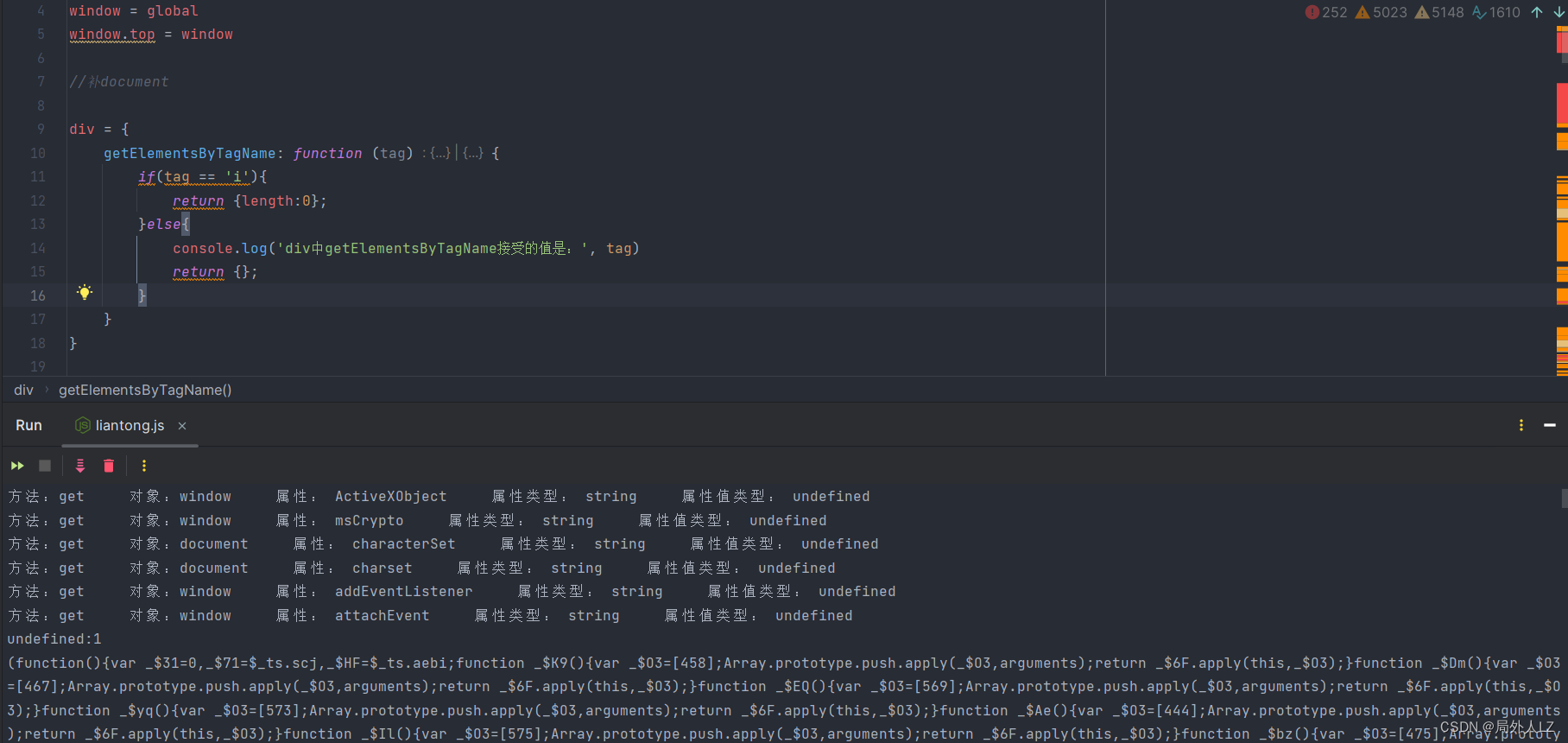Click 'msCrypto' in console output
The height and width of the screenshot is (743, 1568).
pyautogui.click(x=370, y=520)
